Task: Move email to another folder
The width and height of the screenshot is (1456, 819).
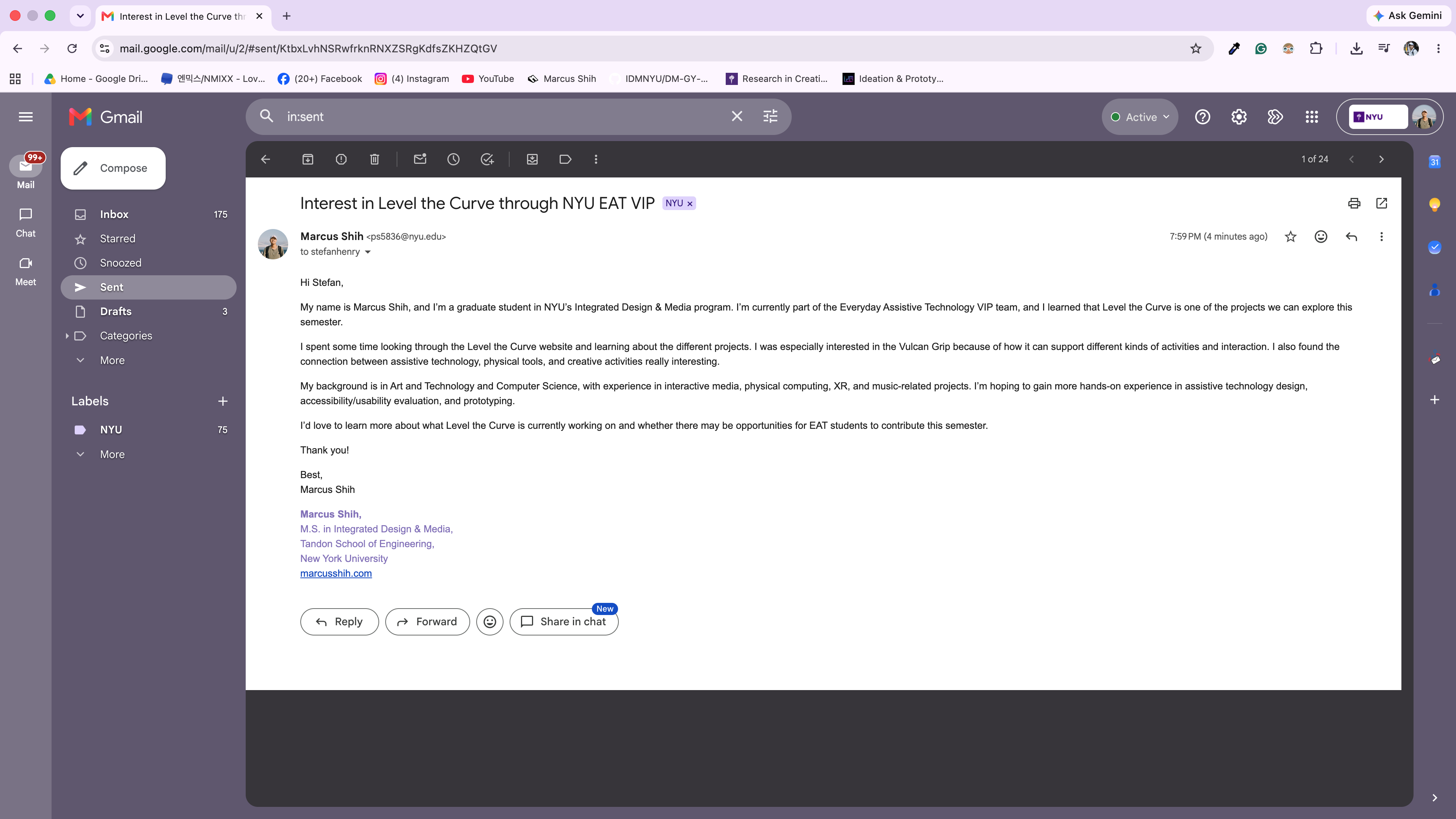Action: [532, 159]
